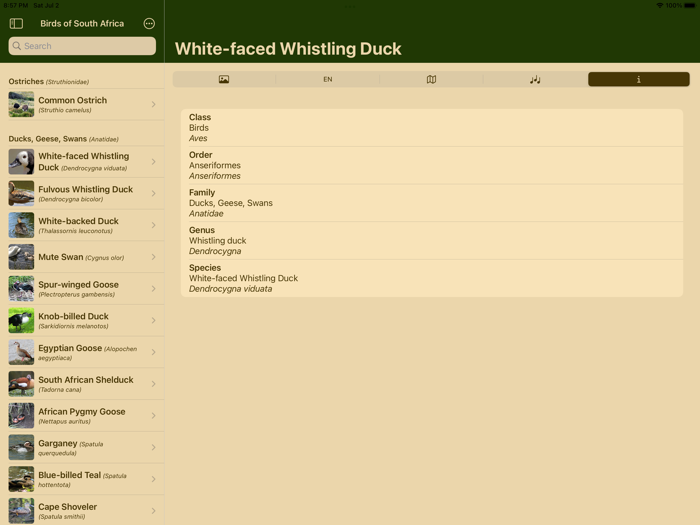Tap the chevron on Spur-winged Goose row
Image resolution: width=700 pixels, height=525 pixels.
[154, 288]
